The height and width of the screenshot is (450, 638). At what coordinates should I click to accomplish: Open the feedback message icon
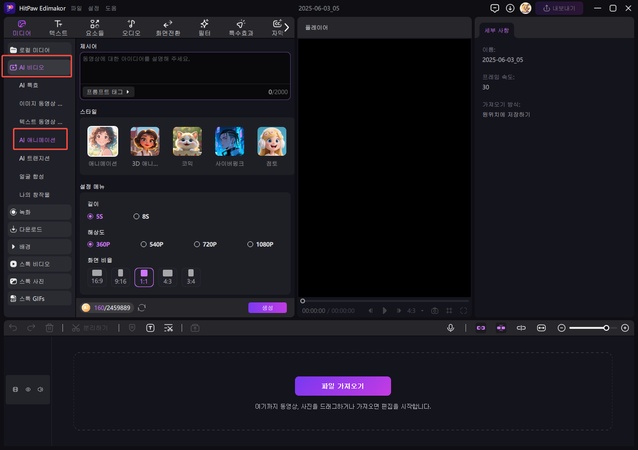coord(494,8)
